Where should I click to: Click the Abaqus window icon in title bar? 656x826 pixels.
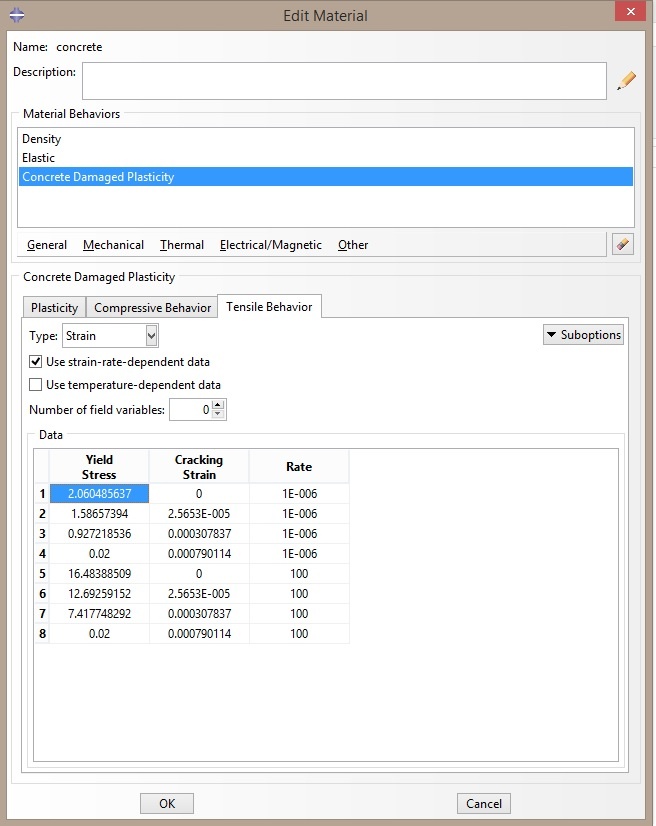coord(17,15)
